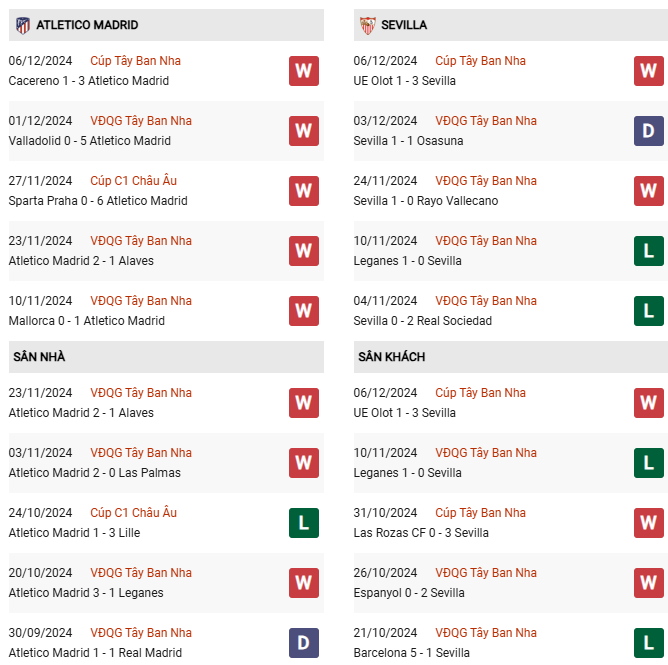Screen dimensions: 668x665
Task: Click the Atletico Madrid club crest icon
Action: pyautogui.click(x=23, y=26)
